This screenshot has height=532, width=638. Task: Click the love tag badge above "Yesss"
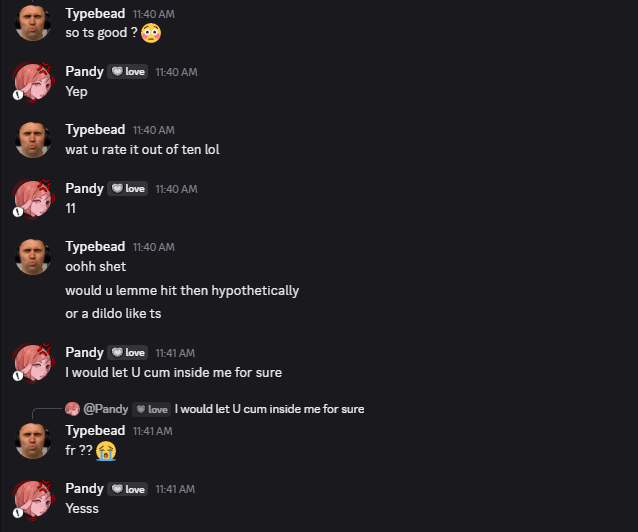128,489
